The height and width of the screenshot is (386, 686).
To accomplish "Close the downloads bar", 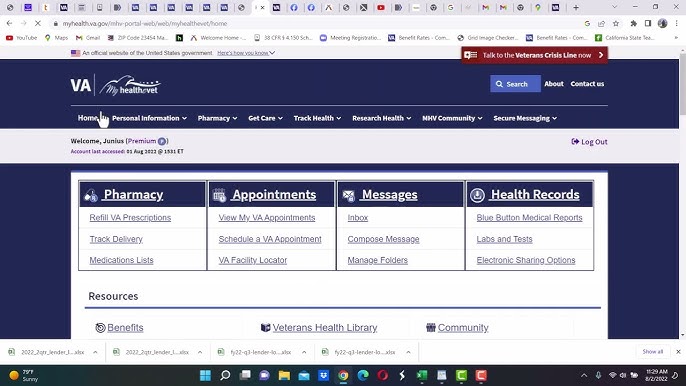I will [678, 352].
